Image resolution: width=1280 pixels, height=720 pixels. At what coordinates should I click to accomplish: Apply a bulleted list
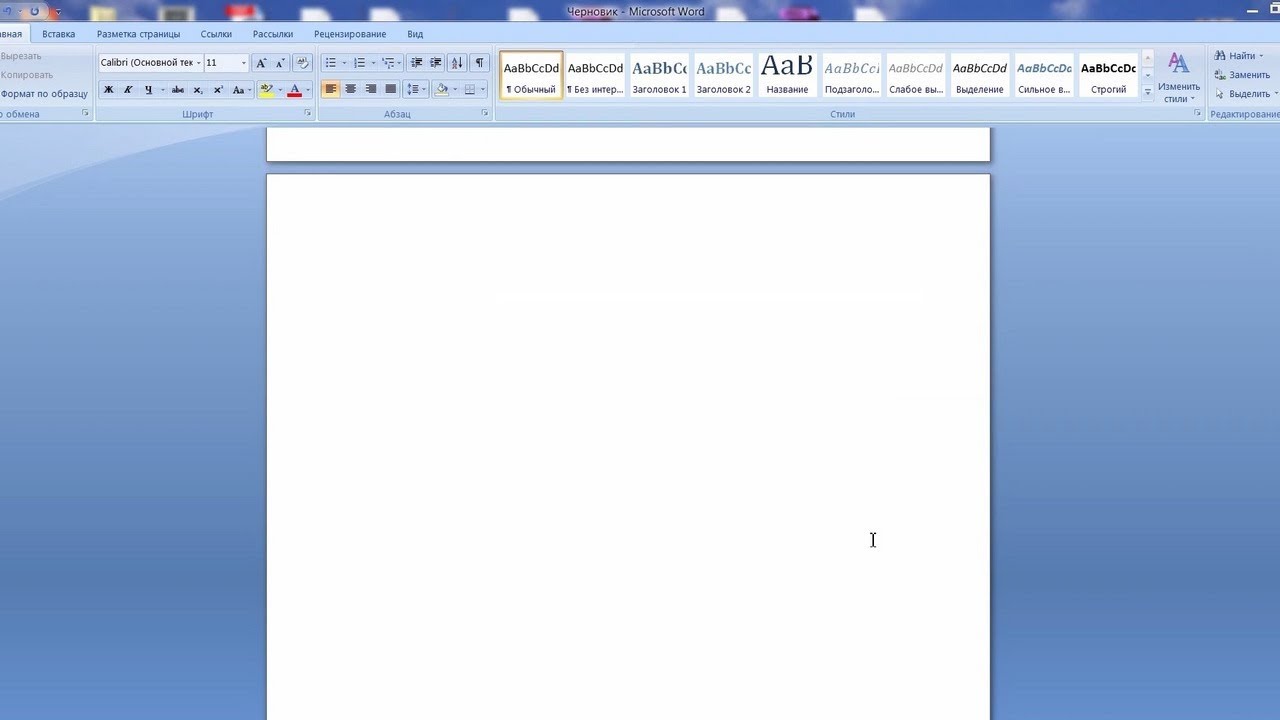pos(331,63)
